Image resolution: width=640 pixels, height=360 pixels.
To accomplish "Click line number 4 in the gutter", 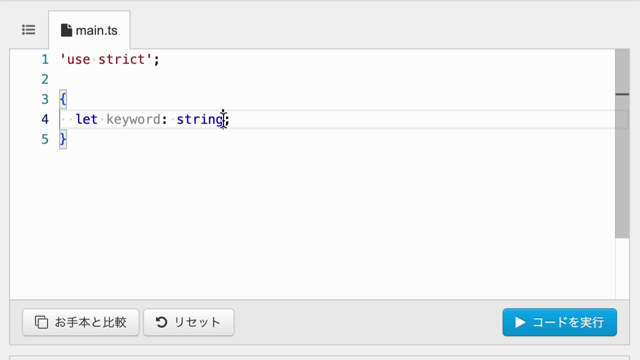I will (45, 119).
